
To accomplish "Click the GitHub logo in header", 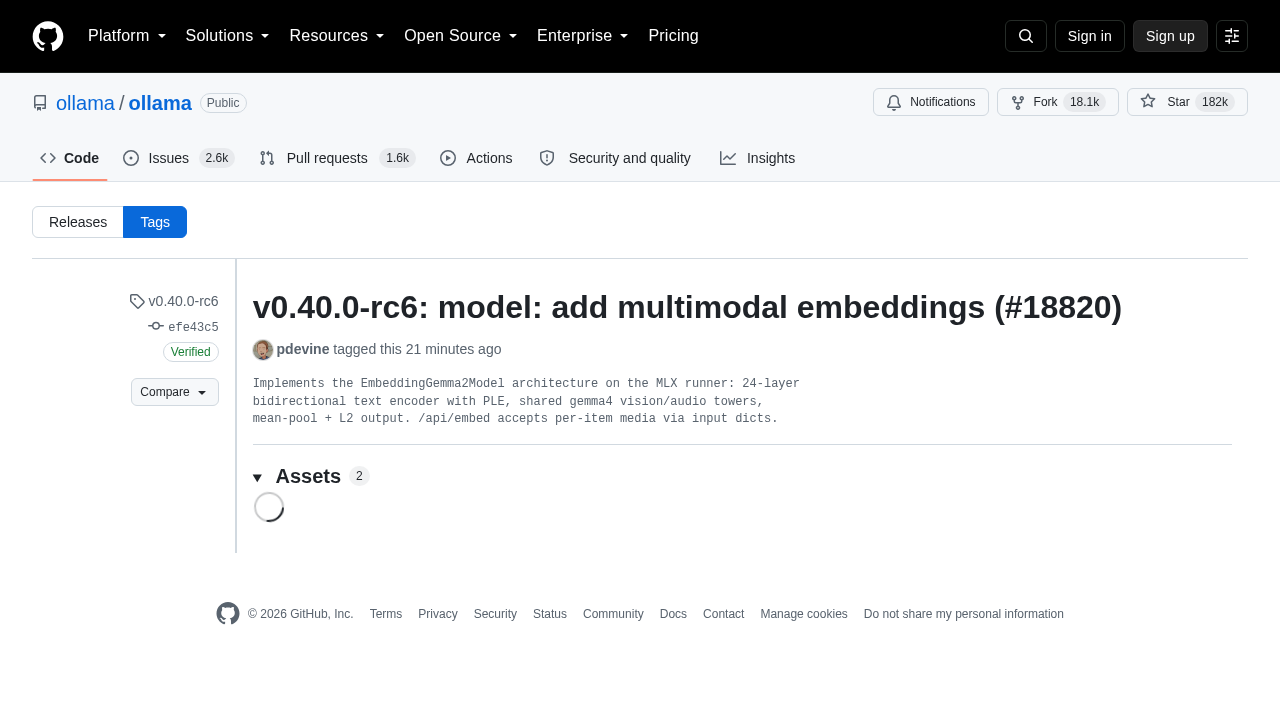I will pyautogui.click(x=48, y=36).
